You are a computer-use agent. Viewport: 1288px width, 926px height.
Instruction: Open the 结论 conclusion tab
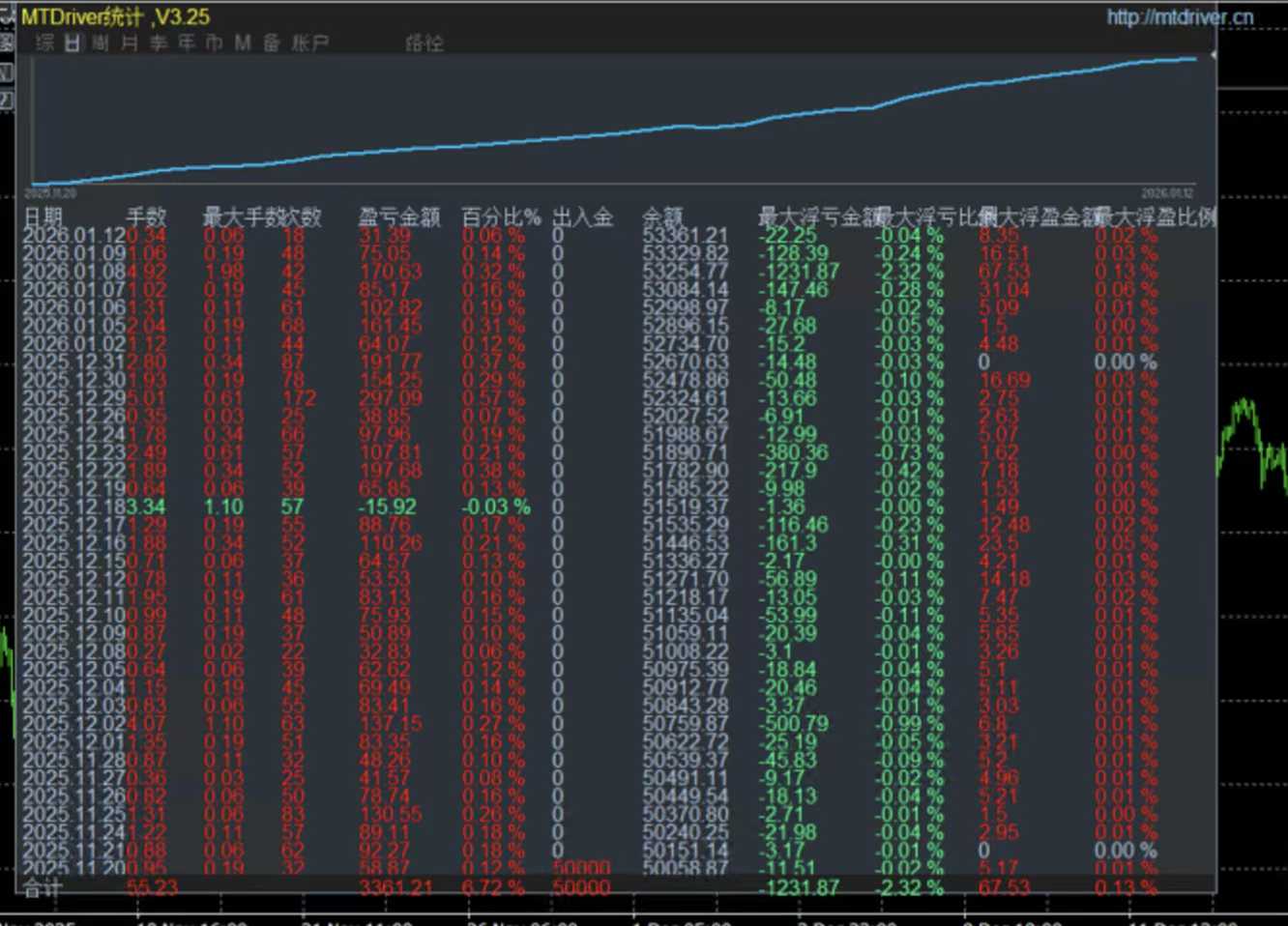click(424, 43)
